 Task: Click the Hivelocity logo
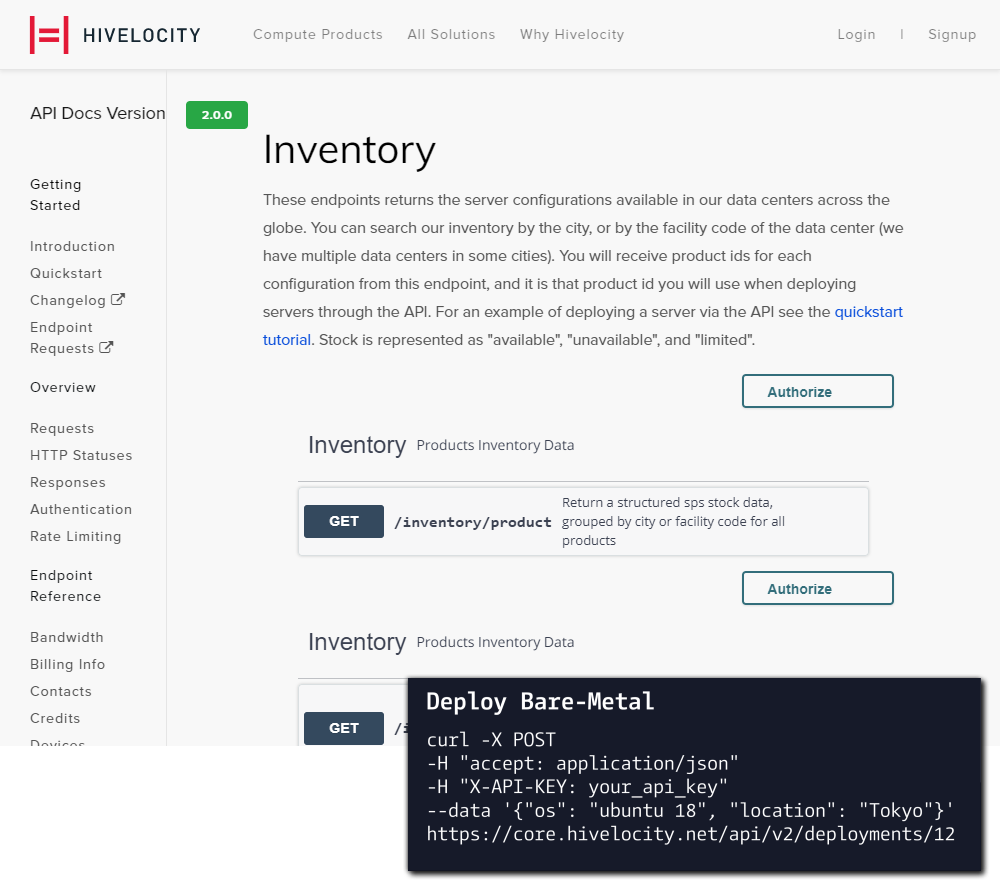115,34
